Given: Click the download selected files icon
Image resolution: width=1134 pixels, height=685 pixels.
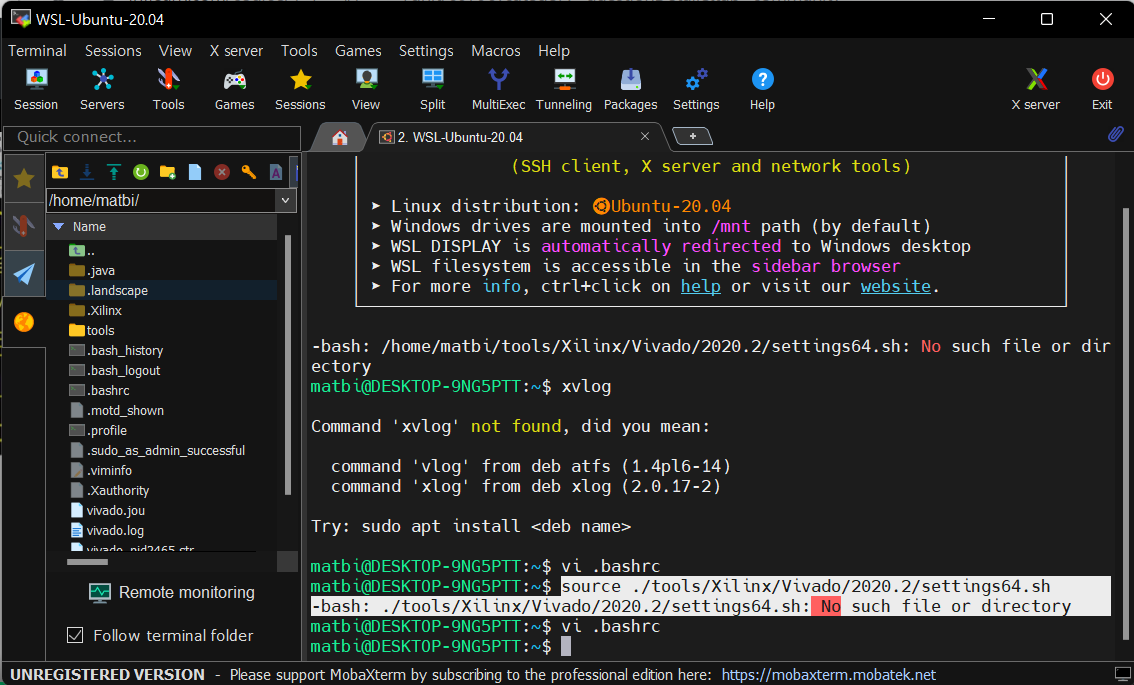Looking at the screenshot, I should [87, 172].
